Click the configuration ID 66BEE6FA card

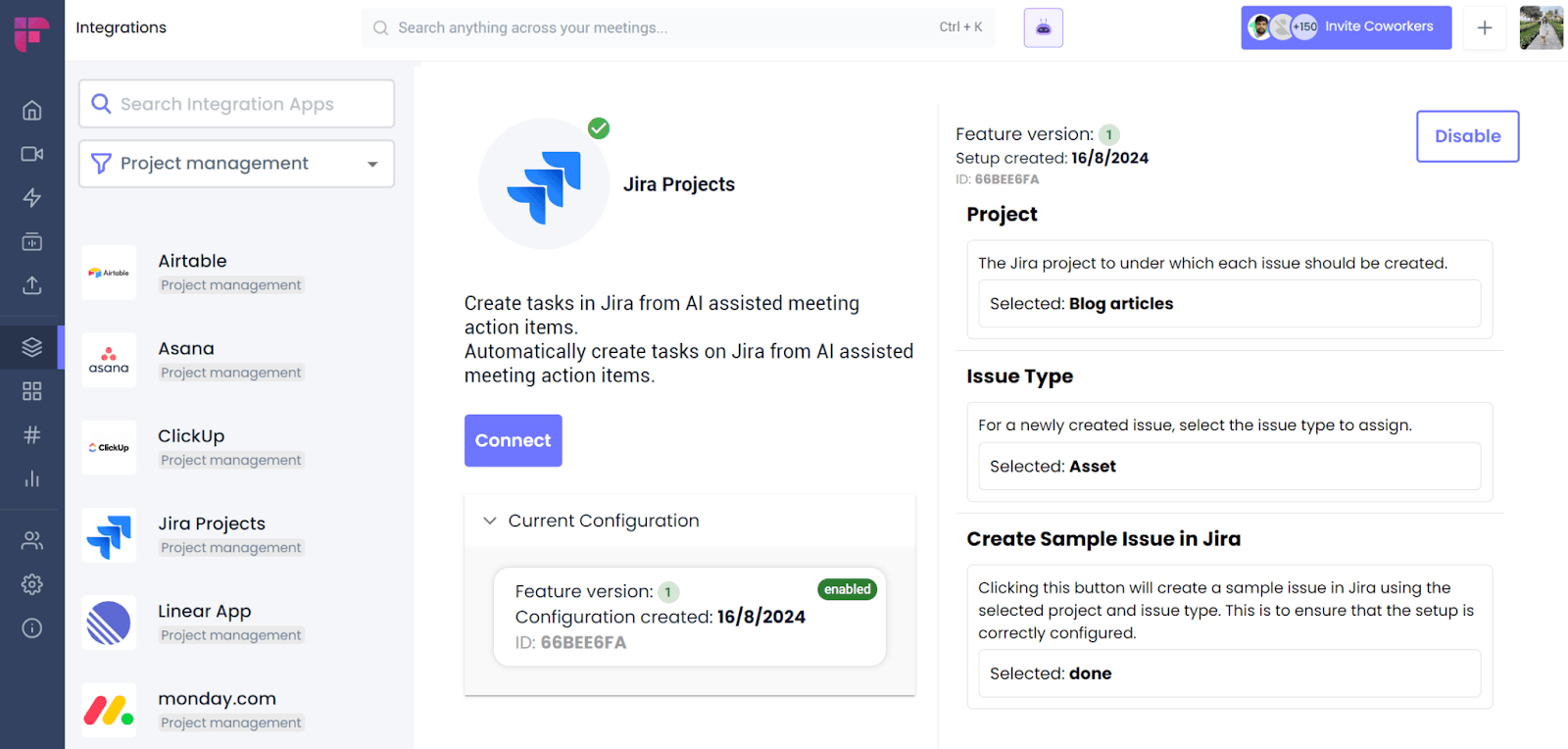(x=690, y=617)
